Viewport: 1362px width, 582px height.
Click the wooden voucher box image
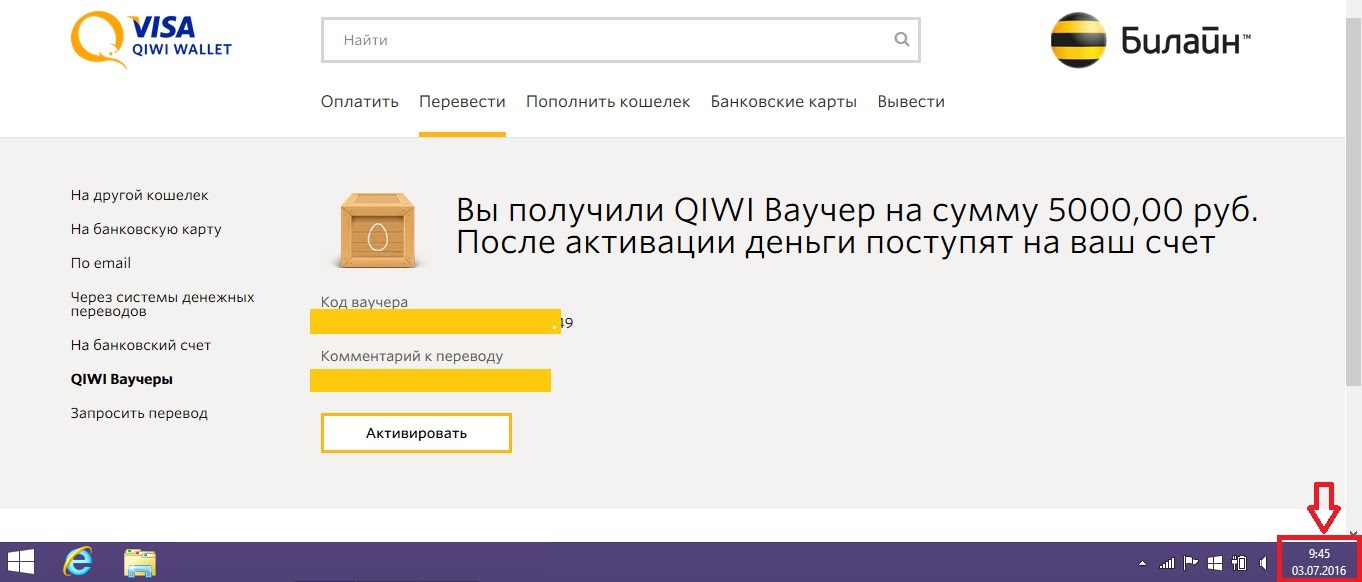(x=378, y=229)
